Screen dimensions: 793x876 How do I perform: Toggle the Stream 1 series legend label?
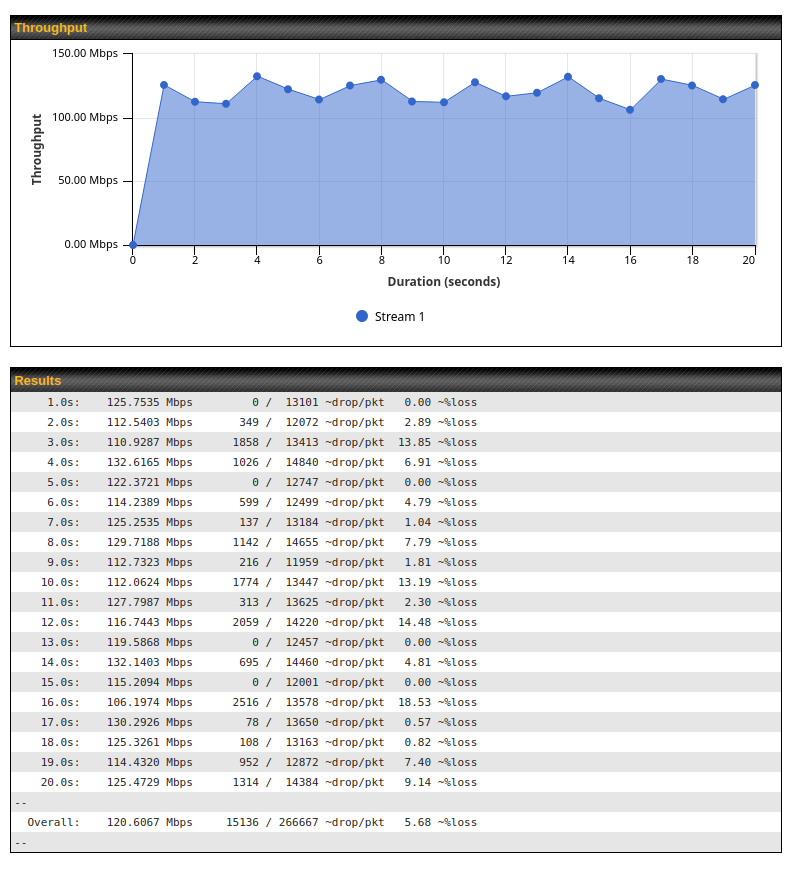point(399,317)
